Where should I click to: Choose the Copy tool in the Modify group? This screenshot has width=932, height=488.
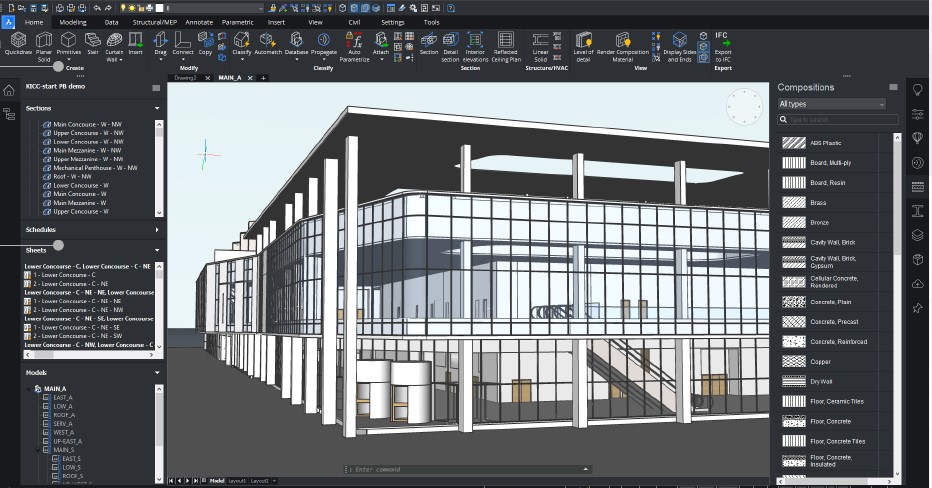[206, 44]
